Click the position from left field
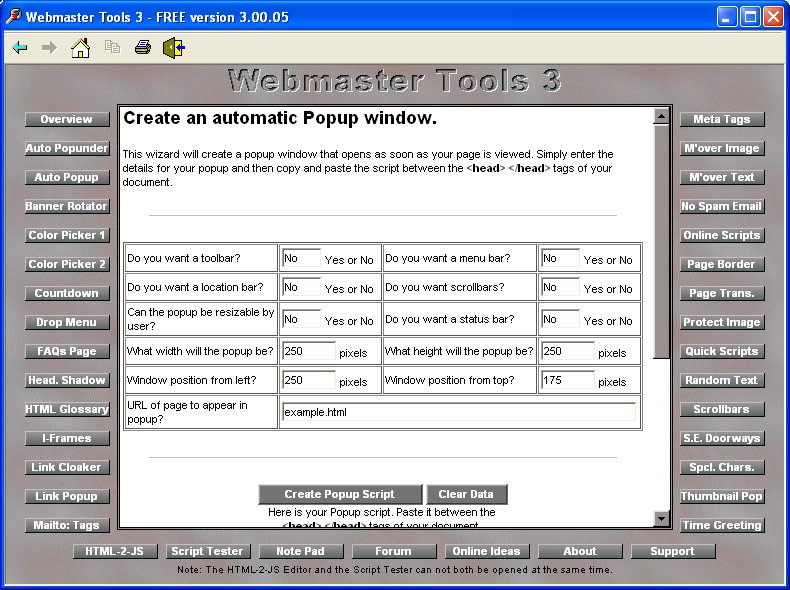This screenshot has height=590, width=790. 308,380
